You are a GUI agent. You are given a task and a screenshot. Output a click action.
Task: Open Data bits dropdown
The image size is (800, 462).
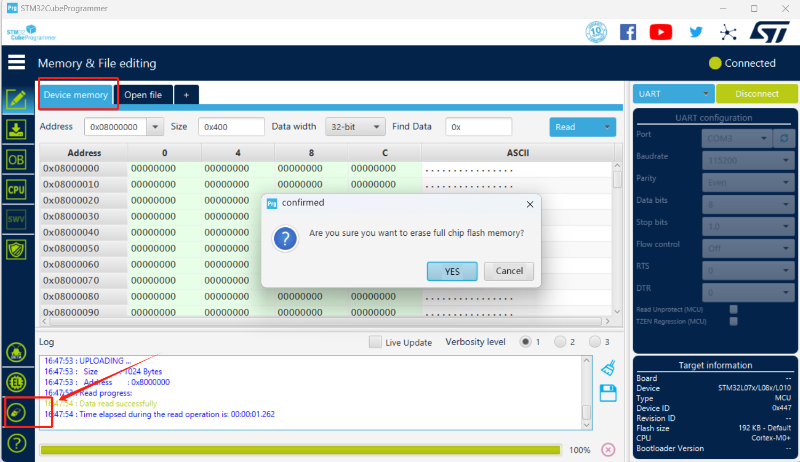tap(748, 204)
